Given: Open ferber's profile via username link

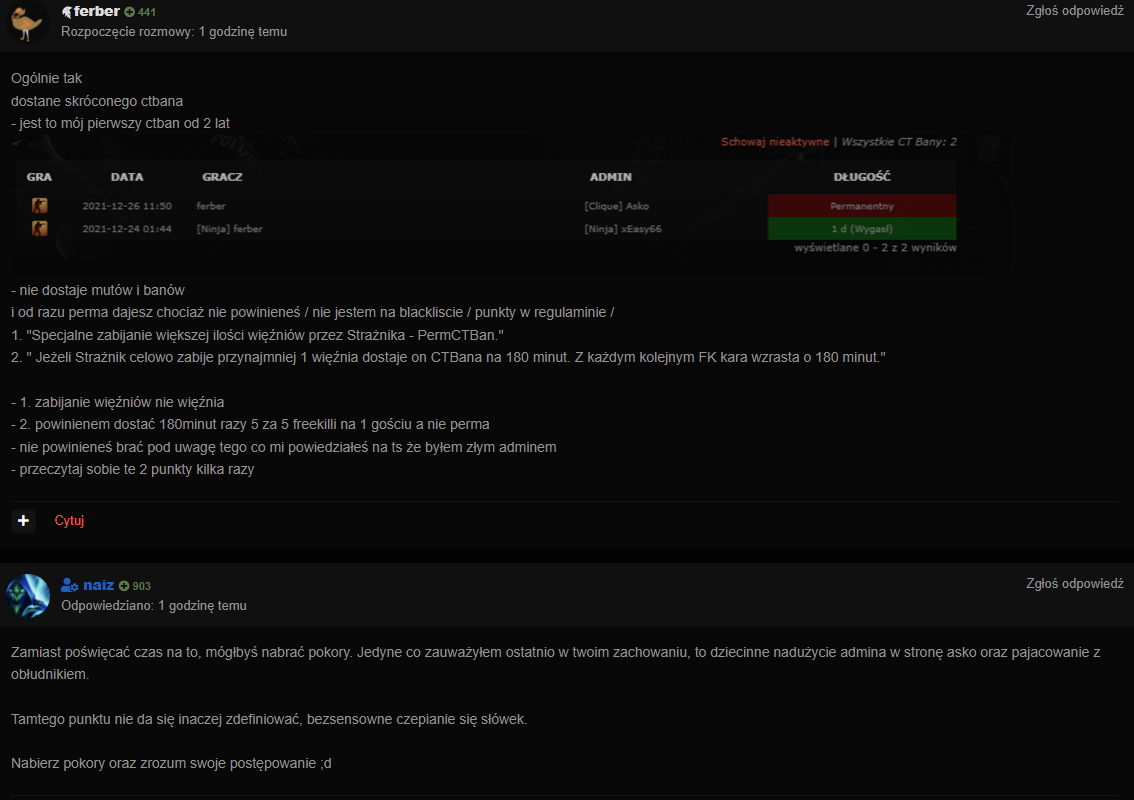Looking at the screenshot, I should [x=96, y=12].
